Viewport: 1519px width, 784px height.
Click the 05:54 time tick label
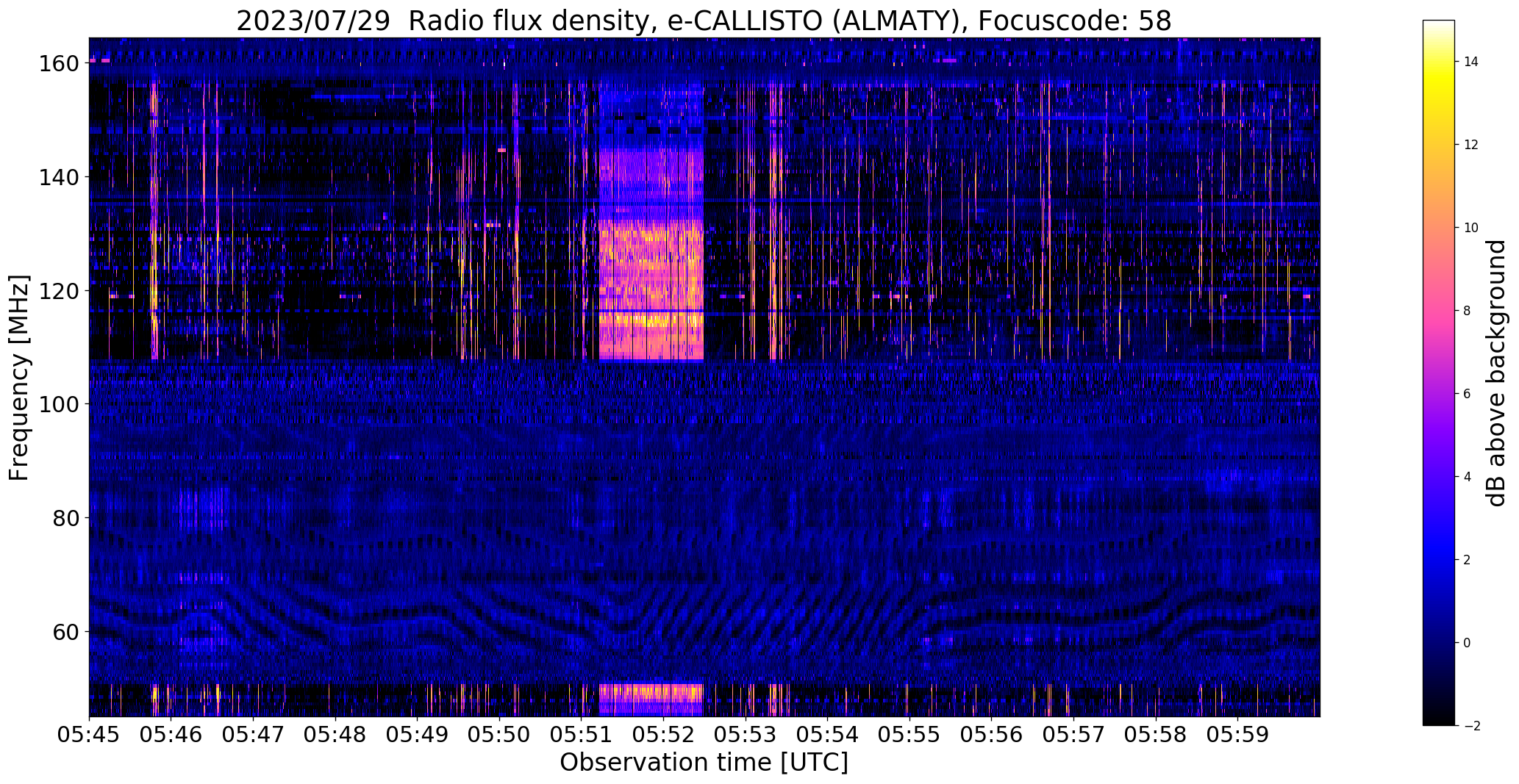click(827, 734)
